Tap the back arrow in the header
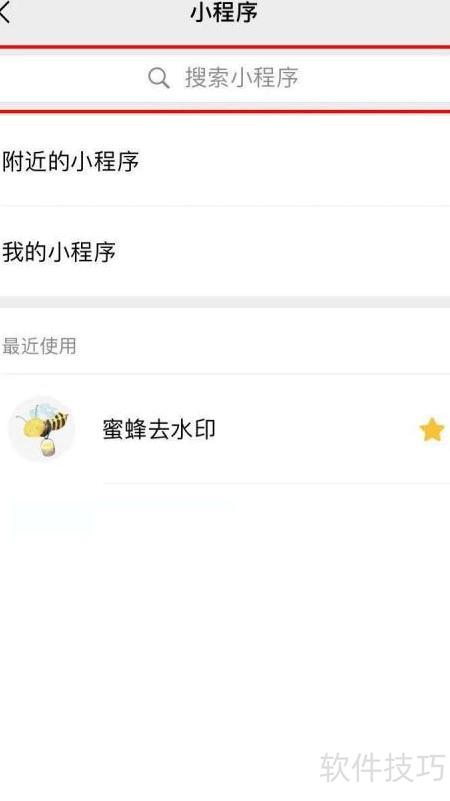 pos(5,12)
